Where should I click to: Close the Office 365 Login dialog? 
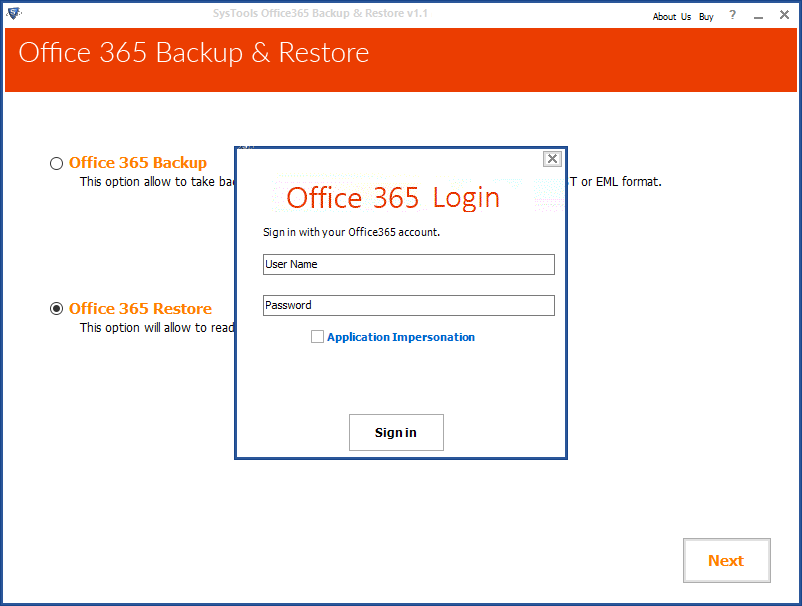click(552, 159)
